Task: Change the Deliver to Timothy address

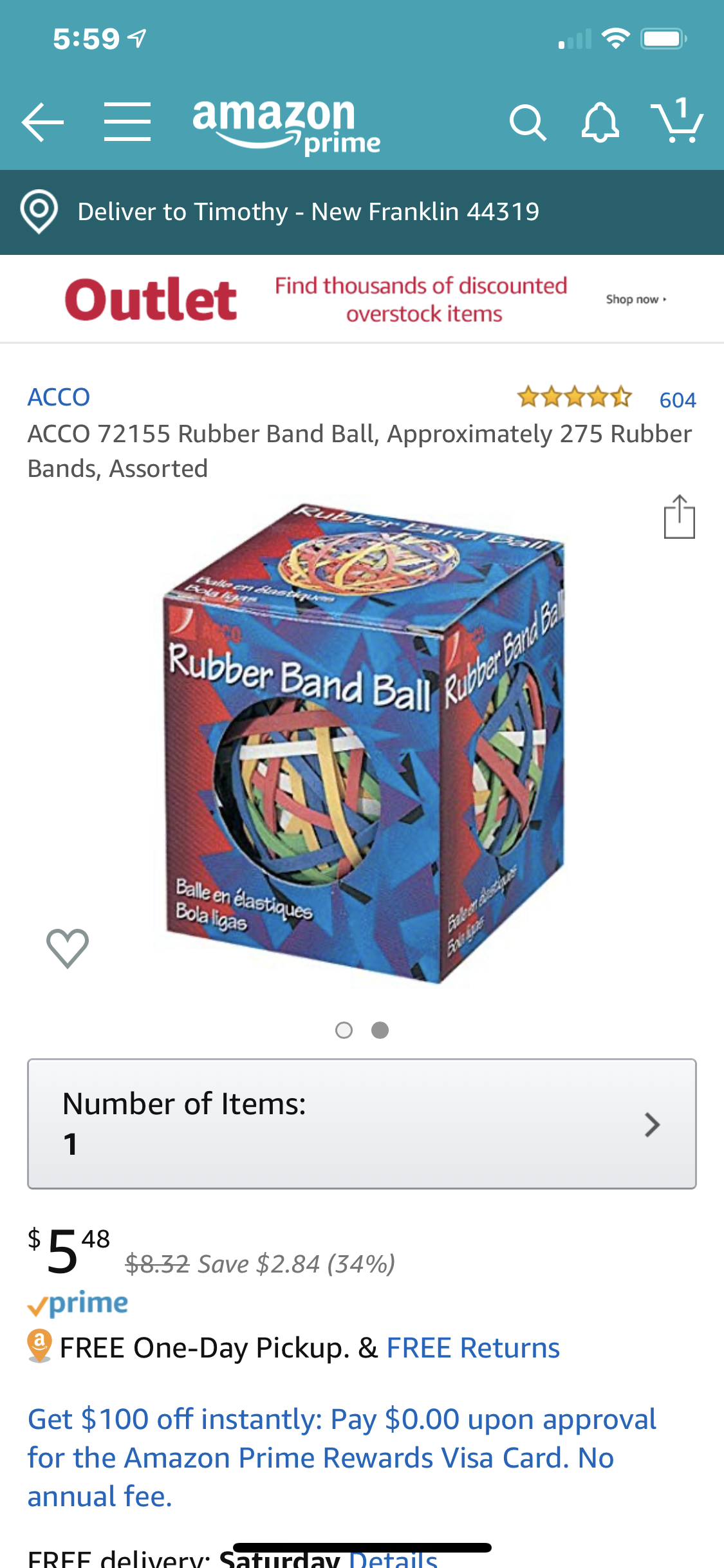Action: (308, 212)
